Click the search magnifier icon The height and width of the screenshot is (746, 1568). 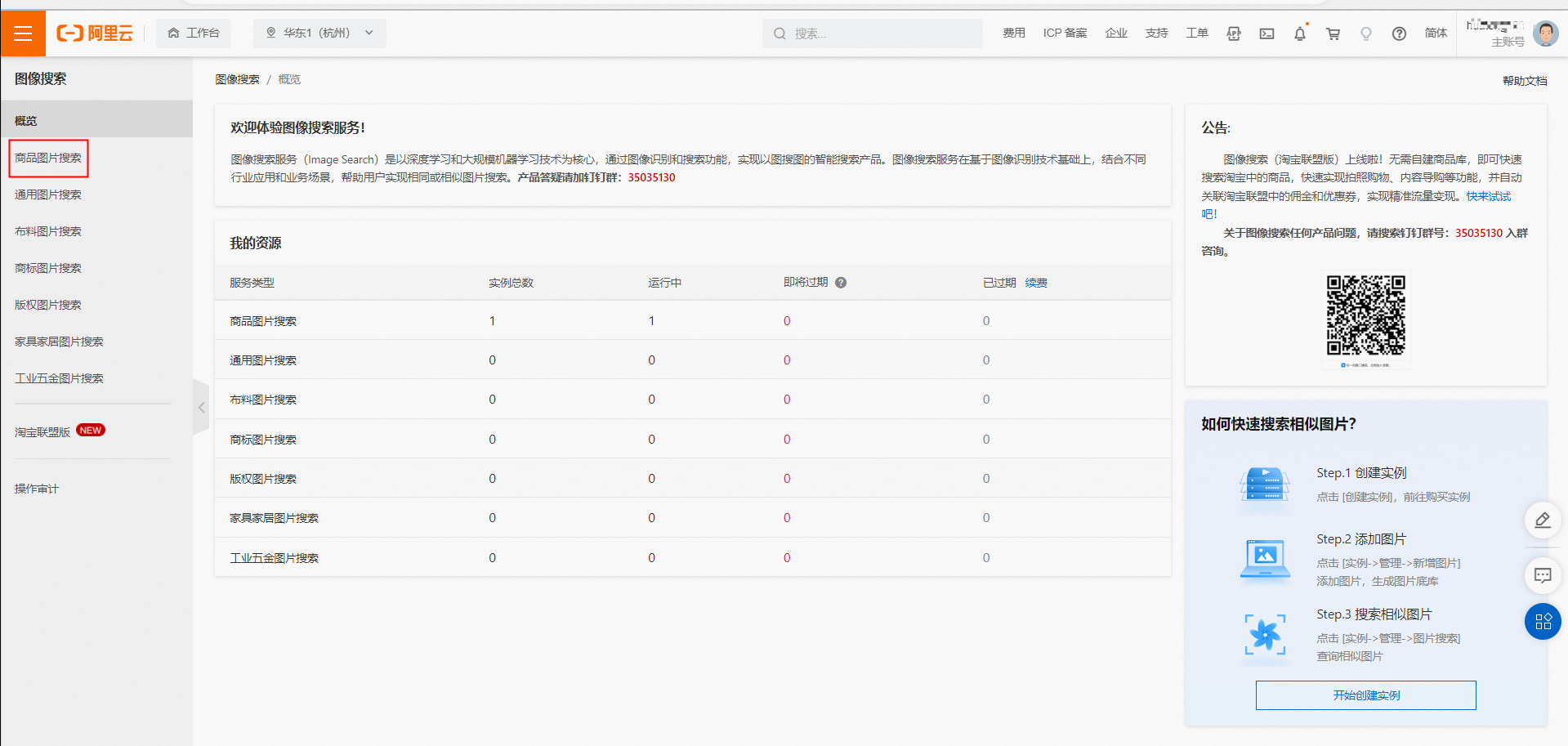pos(780,34)
